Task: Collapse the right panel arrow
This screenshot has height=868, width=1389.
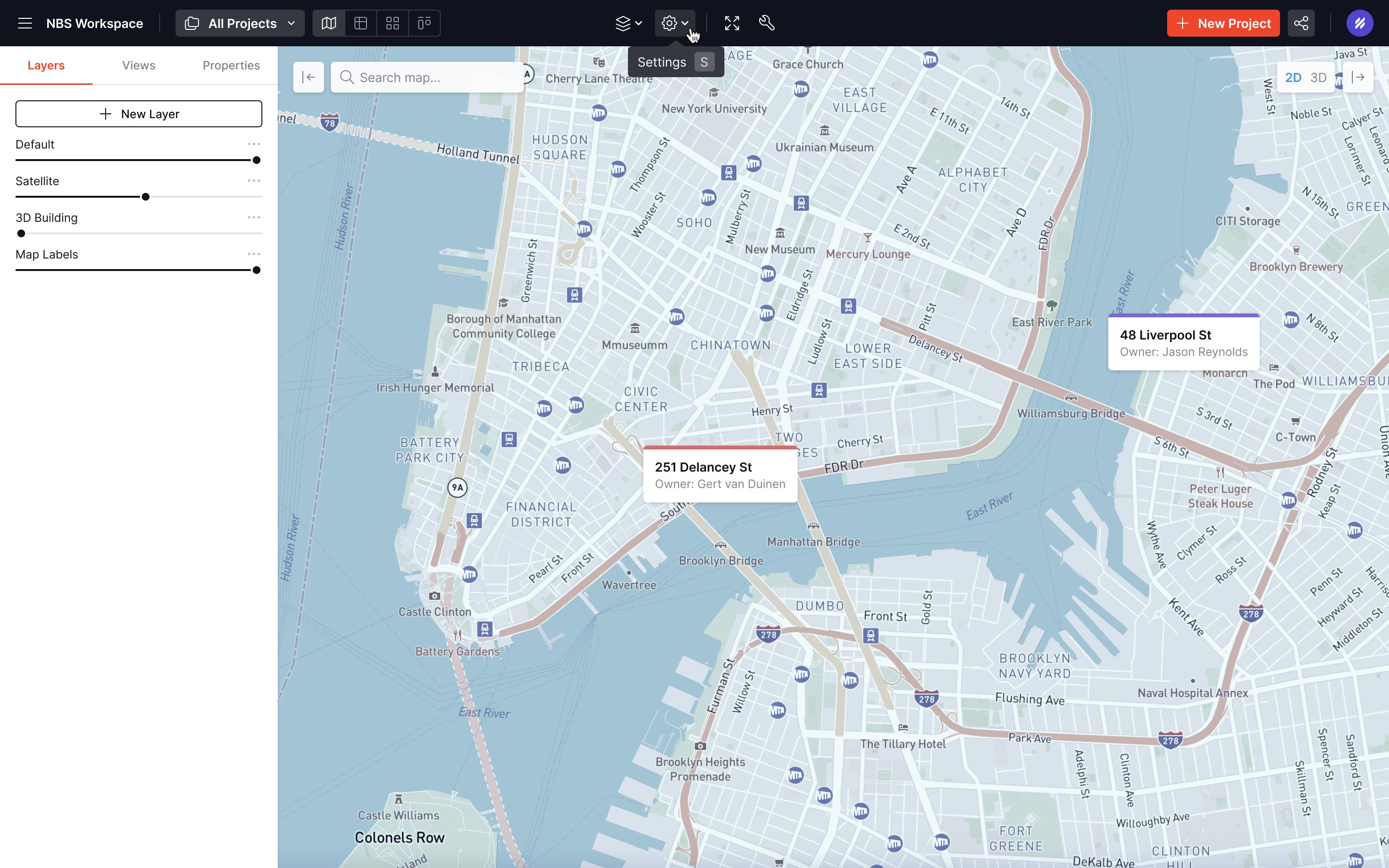Action: coord(1358,77)
